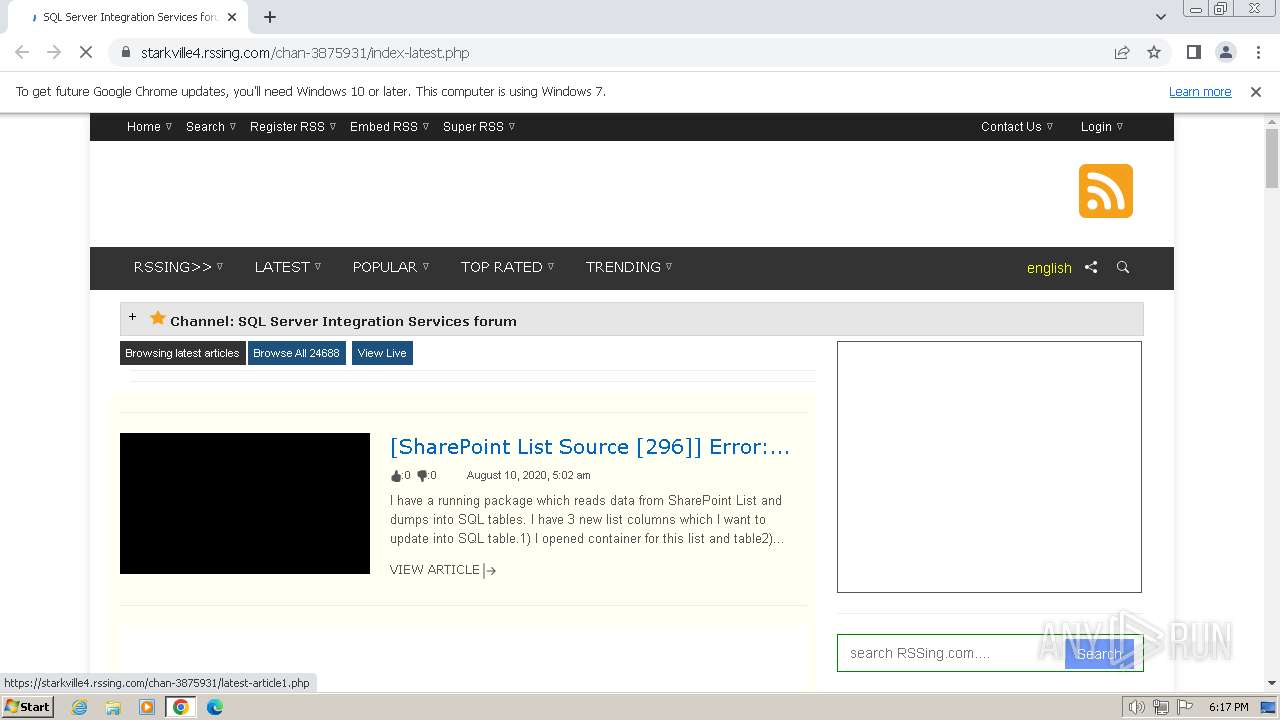Bookmark this page with star icon
This screenshot has width=1280, height=720.
1154,52
